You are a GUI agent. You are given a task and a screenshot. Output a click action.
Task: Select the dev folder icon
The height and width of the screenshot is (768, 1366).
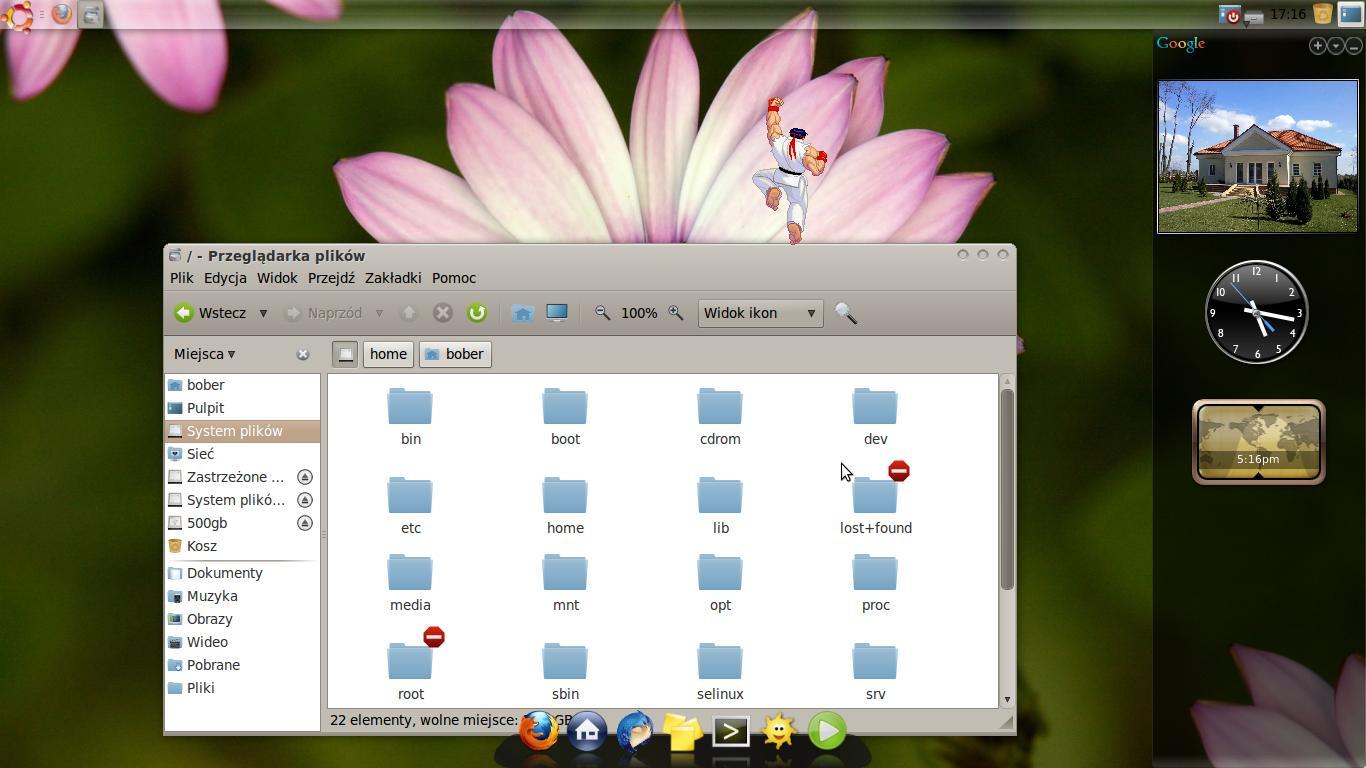875,406
